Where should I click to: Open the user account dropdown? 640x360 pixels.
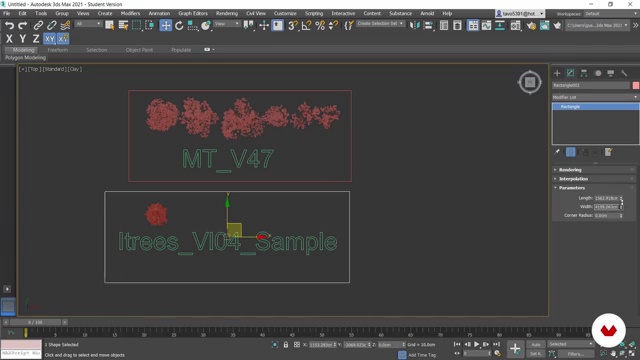tap(520, 13)
